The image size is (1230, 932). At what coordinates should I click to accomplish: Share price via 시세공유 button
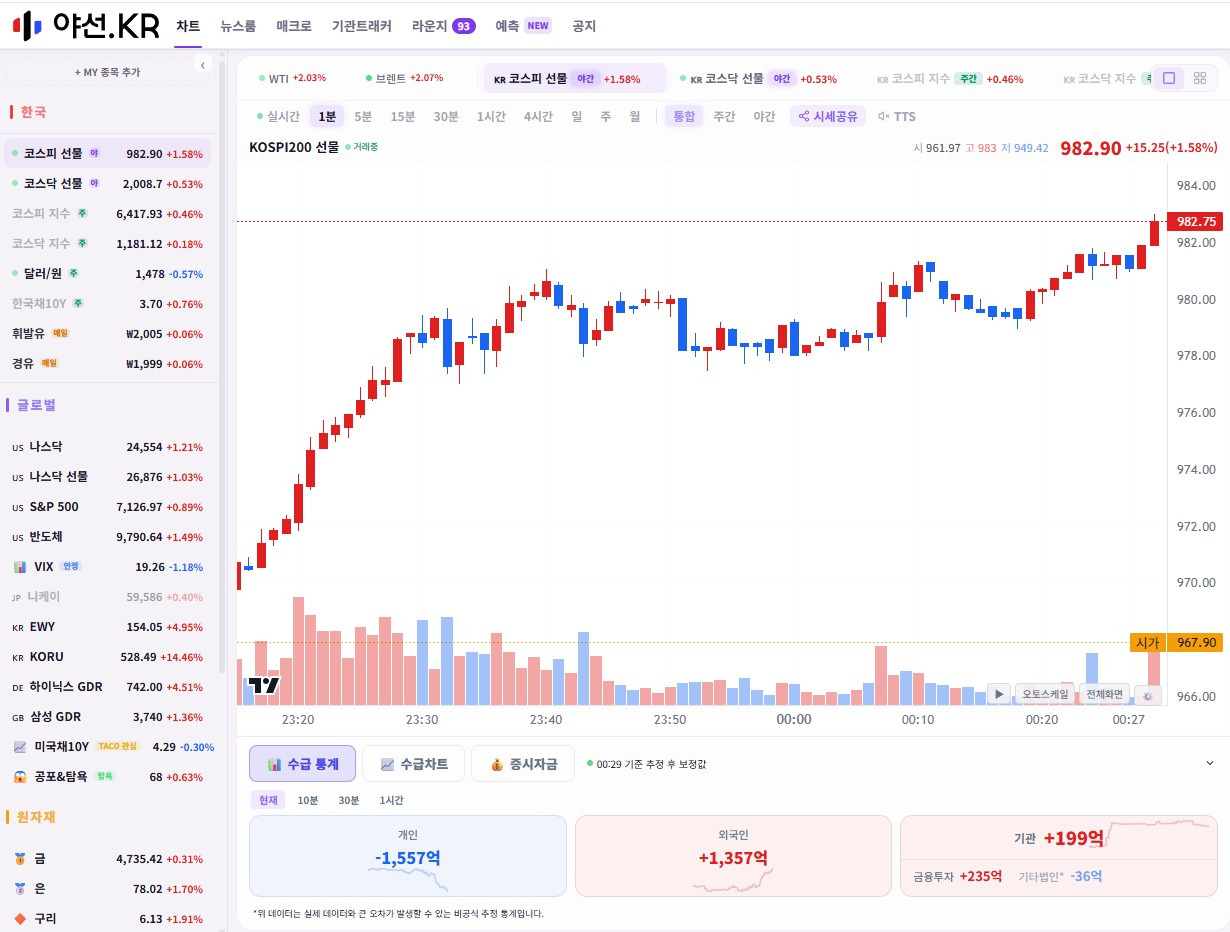(x=828, y=117)
